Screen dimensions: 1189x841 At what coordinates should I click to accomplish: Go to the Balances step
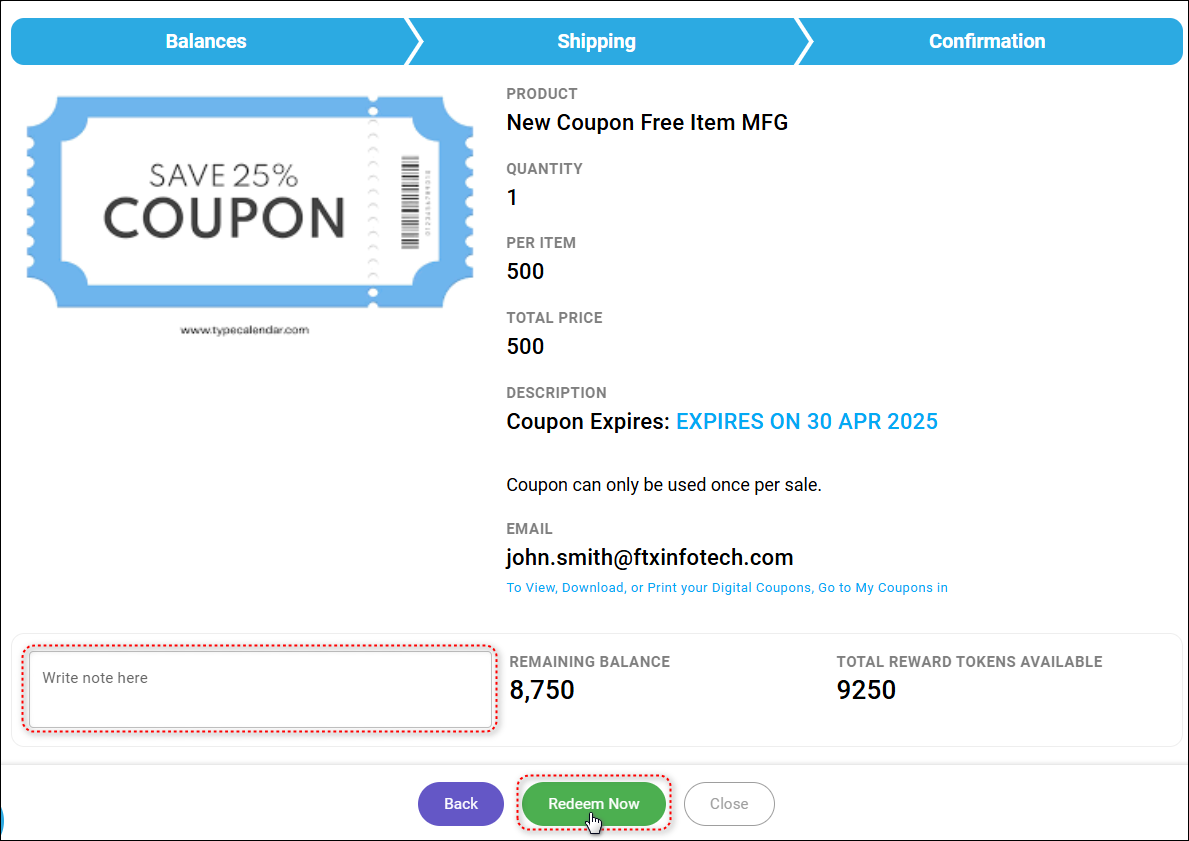point(206,41)
